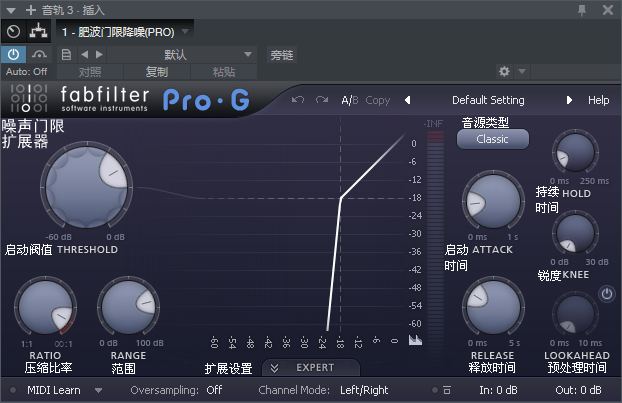Click 复制 copy button

tap(157, 72)
